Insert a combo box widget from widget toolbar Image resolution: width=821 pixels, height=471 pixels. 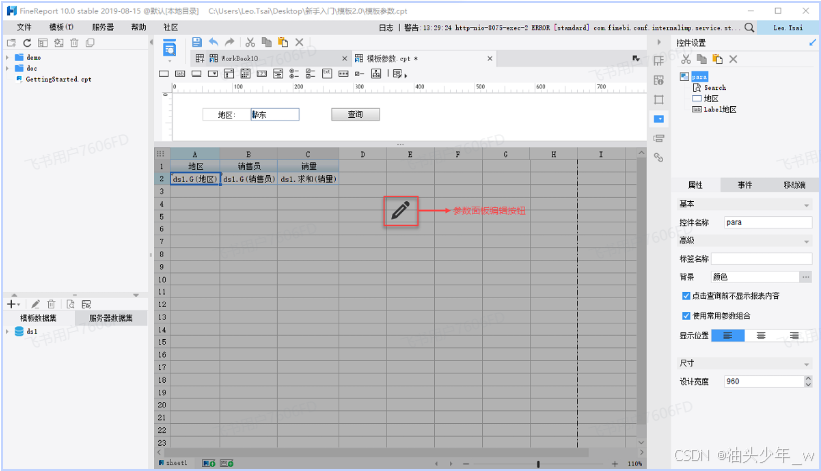tap(213, 74)
